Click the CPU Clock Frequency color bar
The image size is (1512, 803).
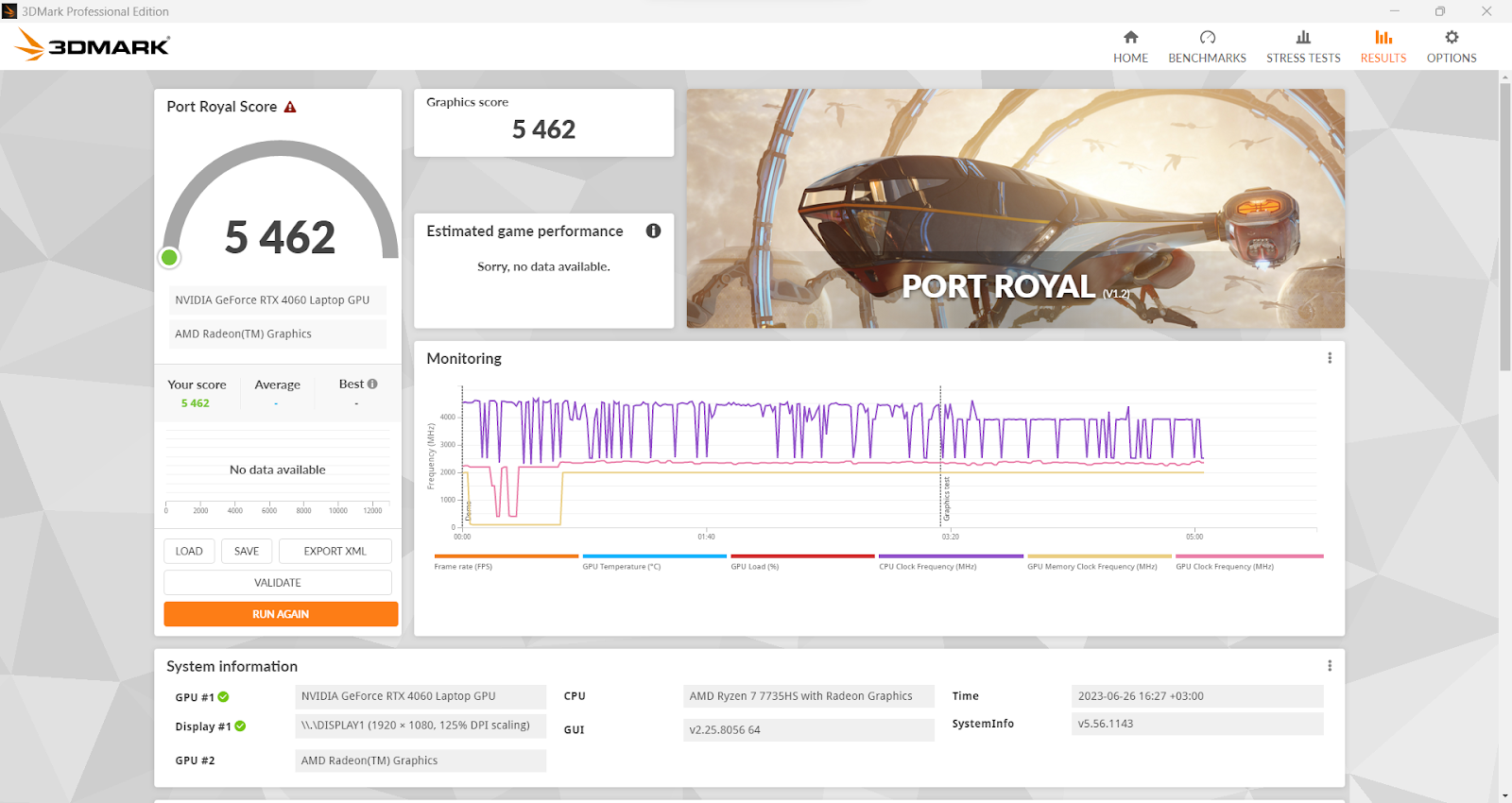pos(951,556)
